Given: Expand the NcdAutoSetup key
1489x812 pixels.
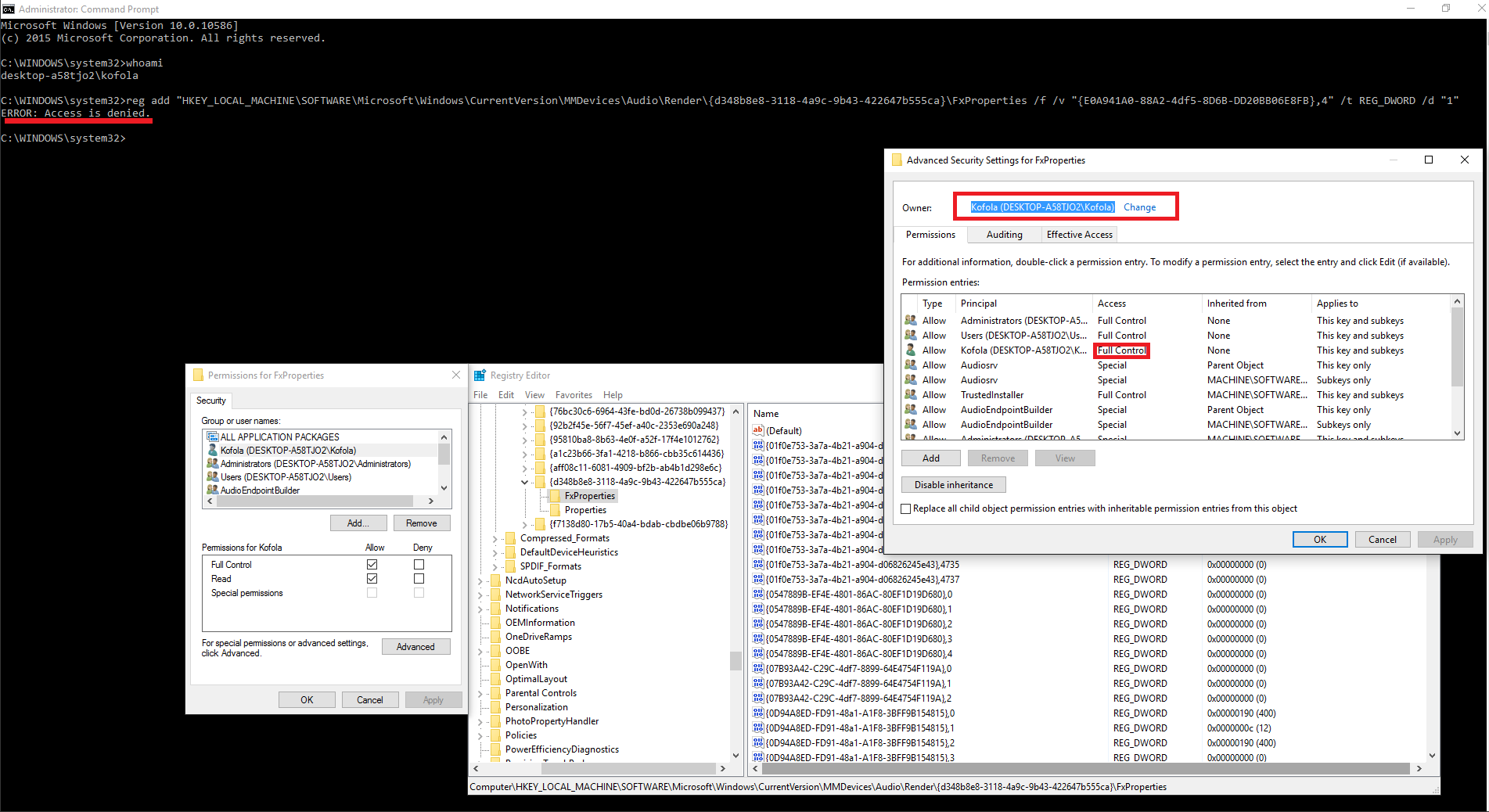Looking at the screenshot, I should click(x=480, y=580).
